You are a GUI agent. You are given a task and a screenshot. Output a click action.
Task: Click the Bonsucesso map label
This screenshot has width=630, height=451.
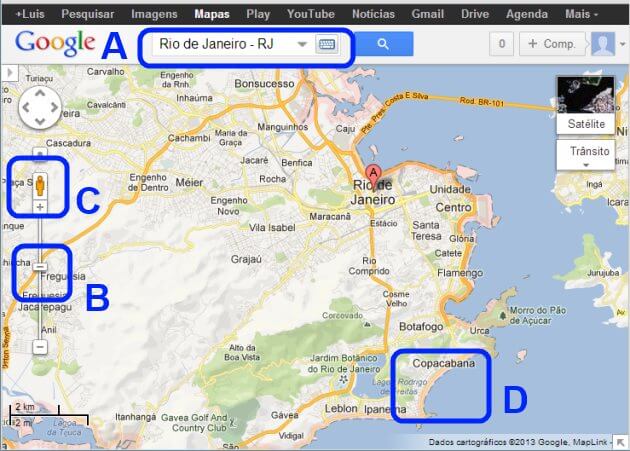(x=264, y=84)
